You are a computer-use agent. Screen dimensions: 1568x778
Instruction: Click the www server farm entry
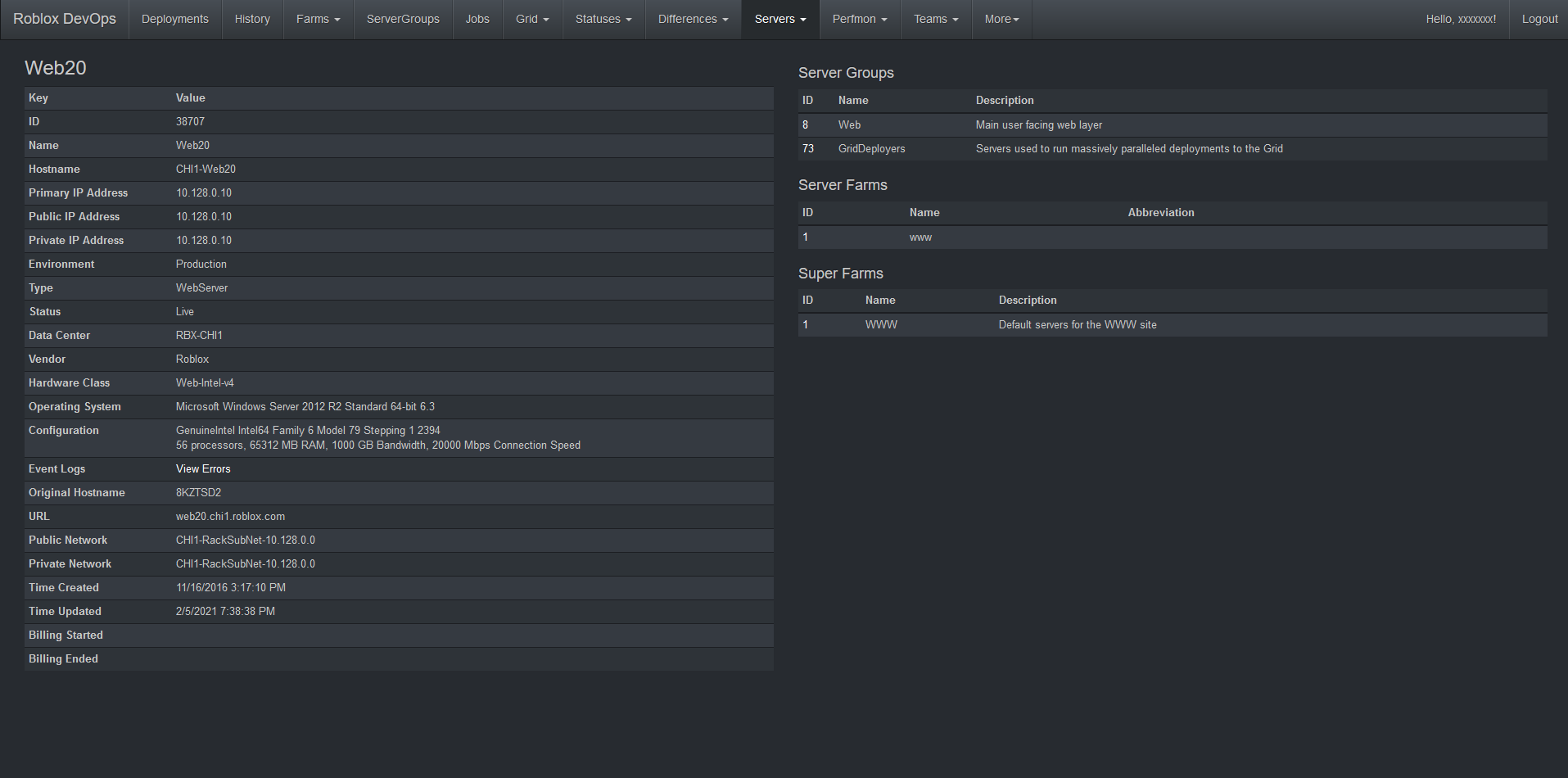coord(920,237)
